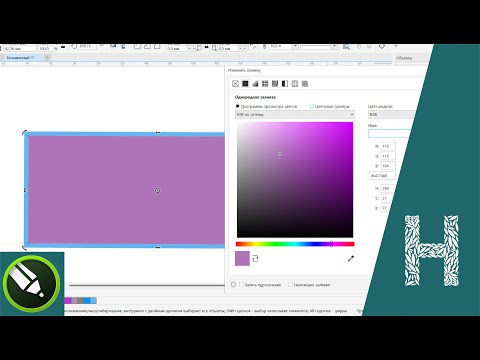Click the rectangle's top middle handle
The height and width of the screenshot is (360, 480).
(158, 133)
